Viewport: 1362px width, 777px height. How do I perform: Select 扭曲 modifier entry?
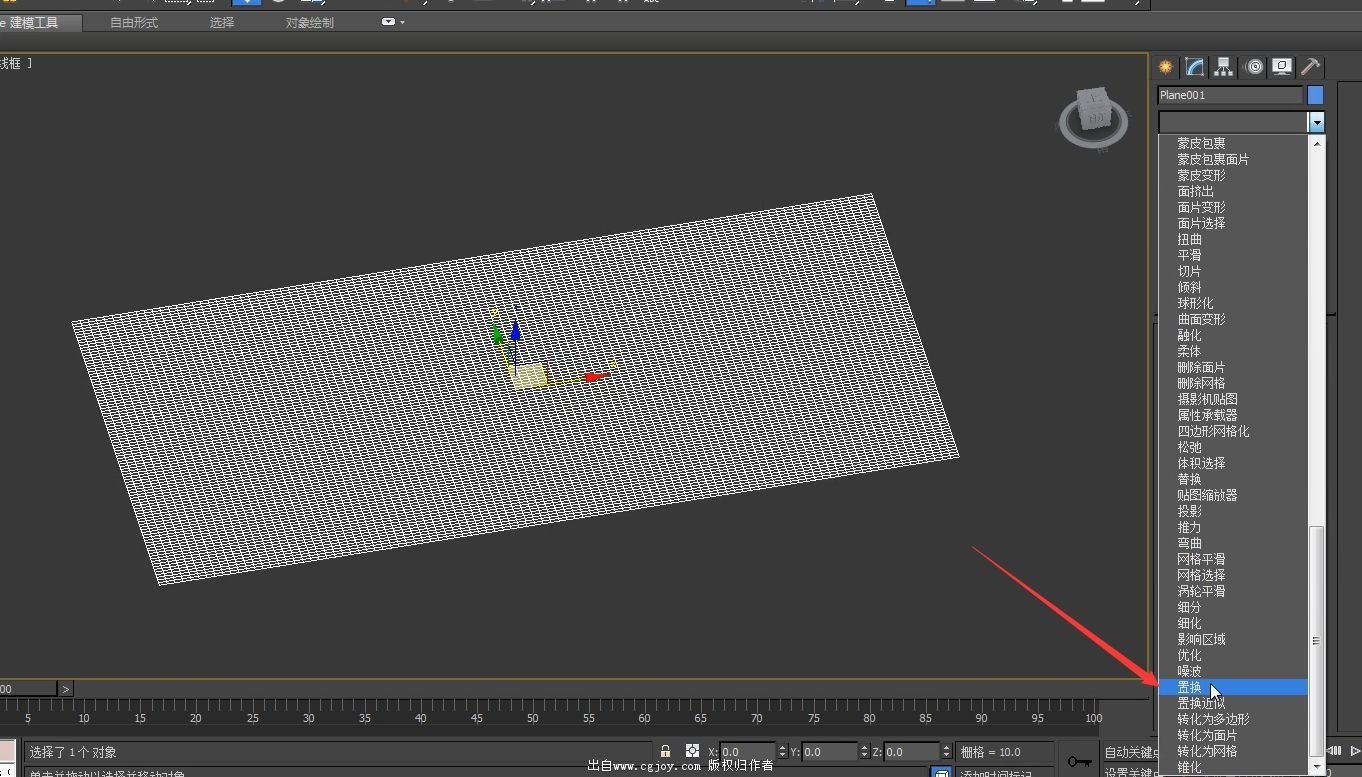(1234, 239)
